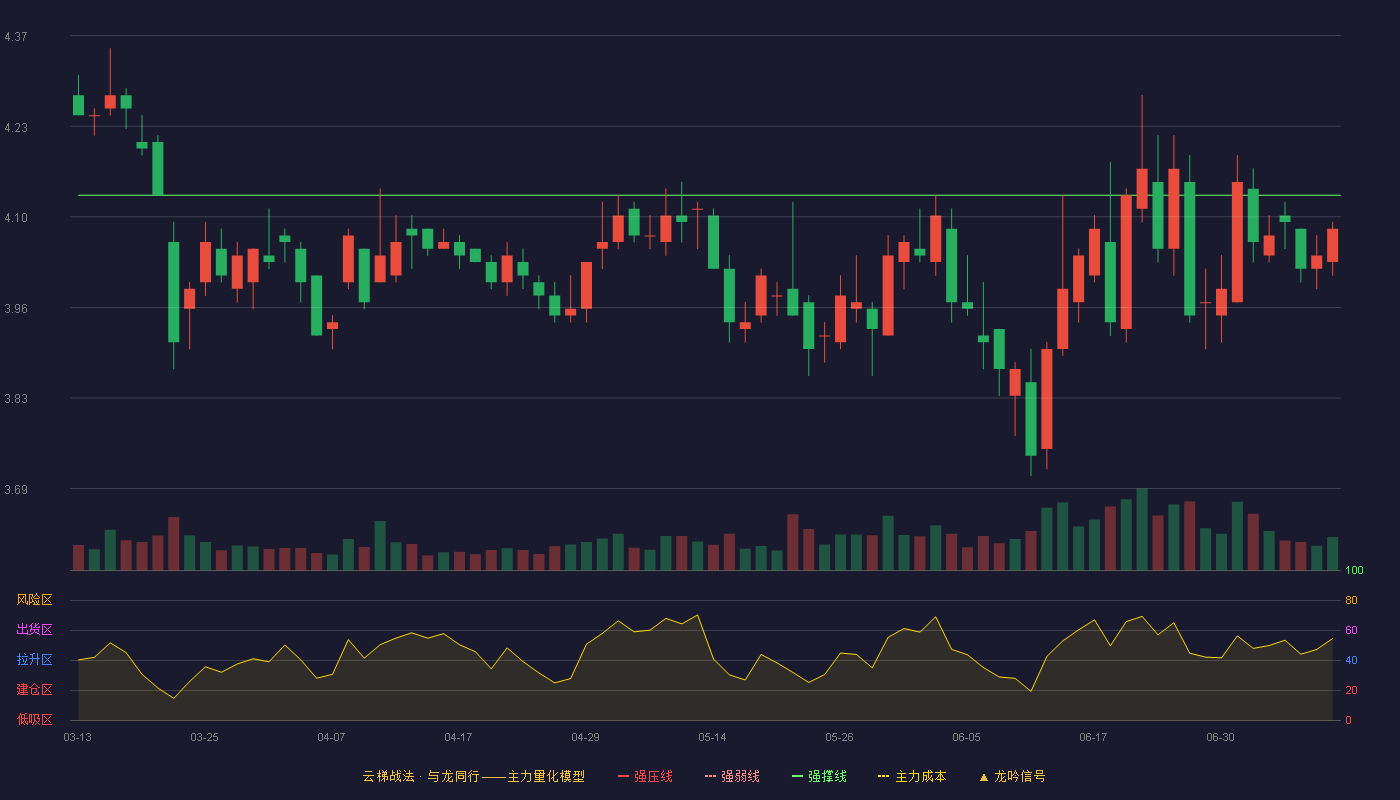The height and width of the screenshot is (800, 1400).
Task: Click the 3.83 price axis label
Action: [16, 399]
